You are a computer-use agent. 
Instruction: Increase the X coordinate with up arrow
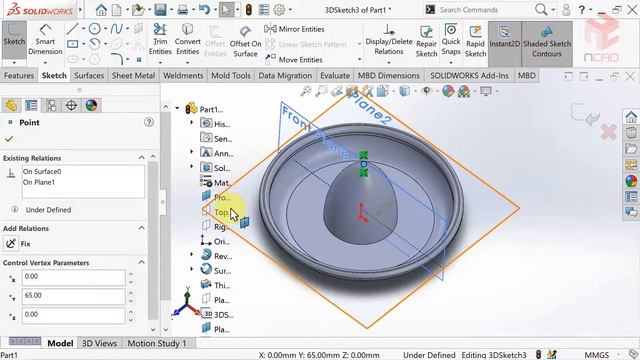click(131, 274)
